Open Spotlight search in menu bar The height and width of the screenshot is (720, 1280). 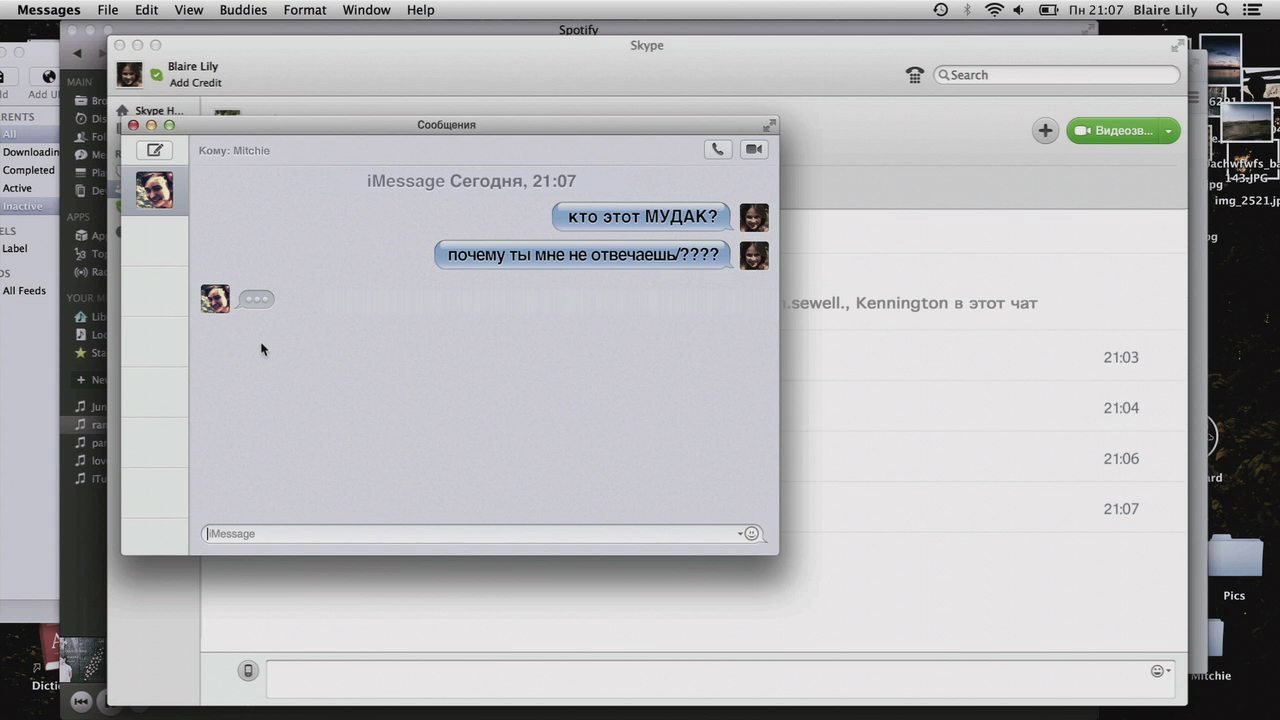1222,10
